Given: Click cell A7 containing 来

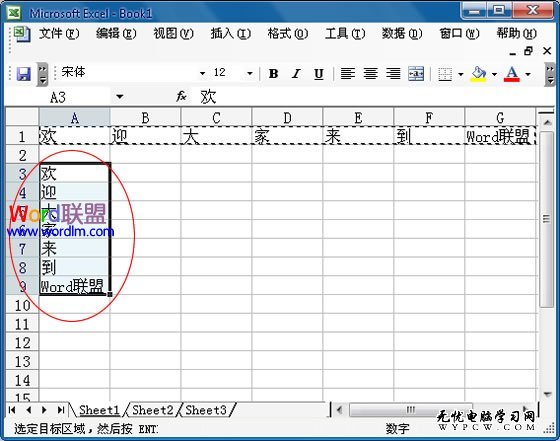Looking at the screenshot, I should (x=74, y=248).
